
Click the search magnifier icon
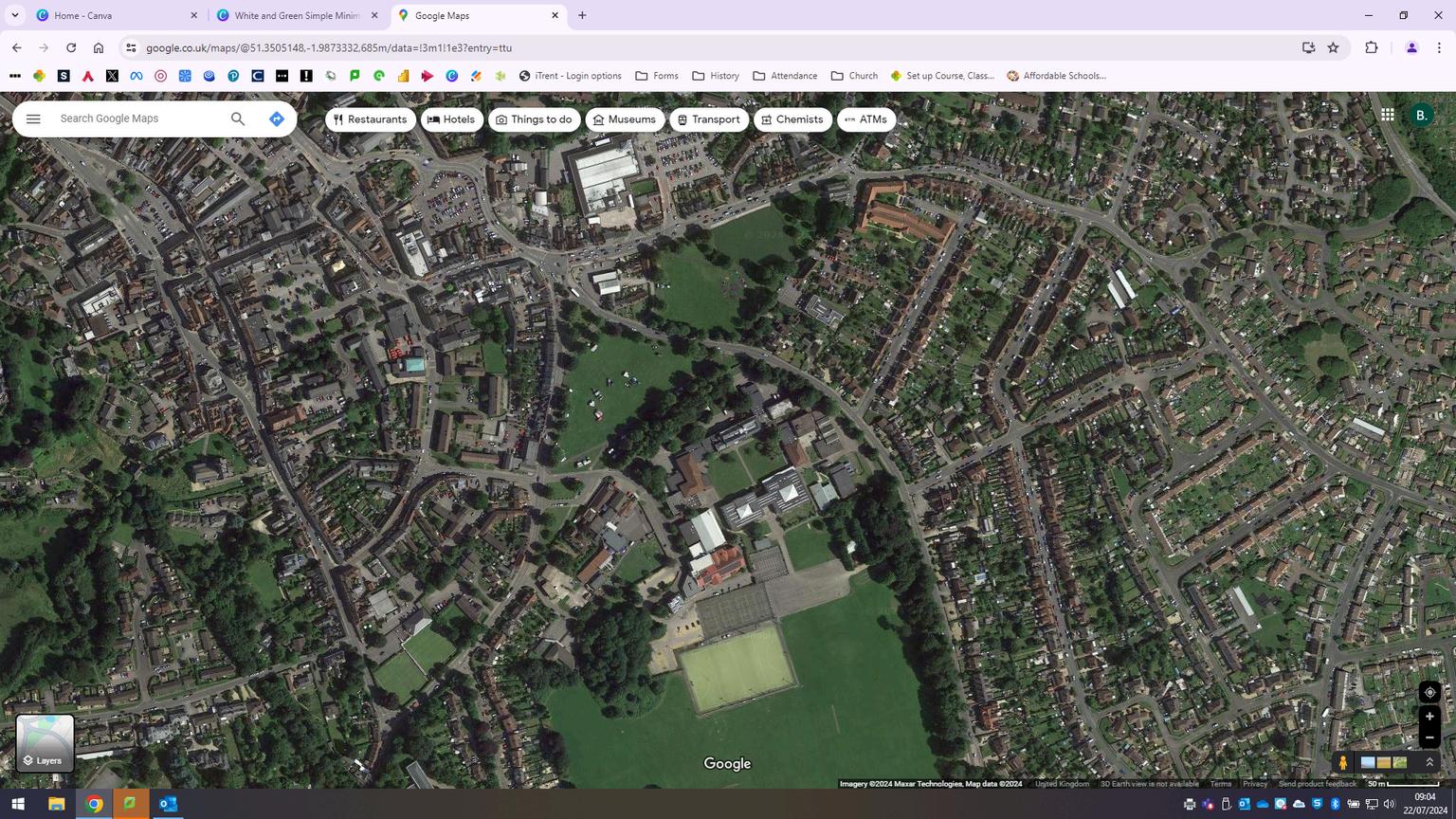click(x=238, y=118)
